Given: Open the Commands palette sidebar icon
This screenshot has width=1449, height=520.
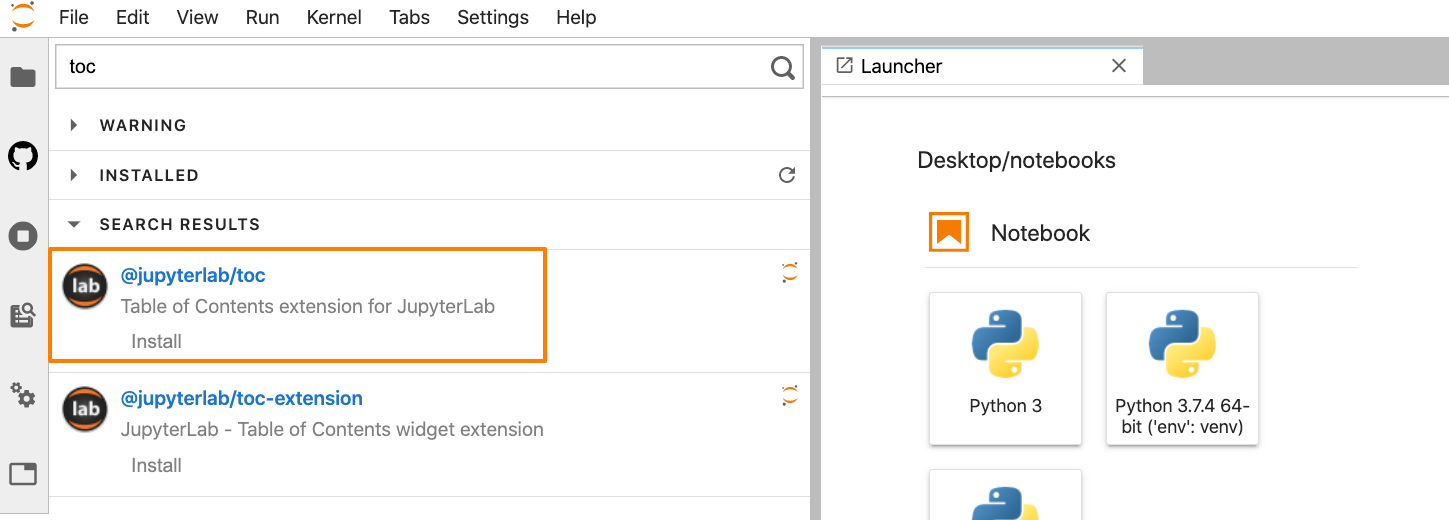Looking at the screenshot, I should click(23, 316).
